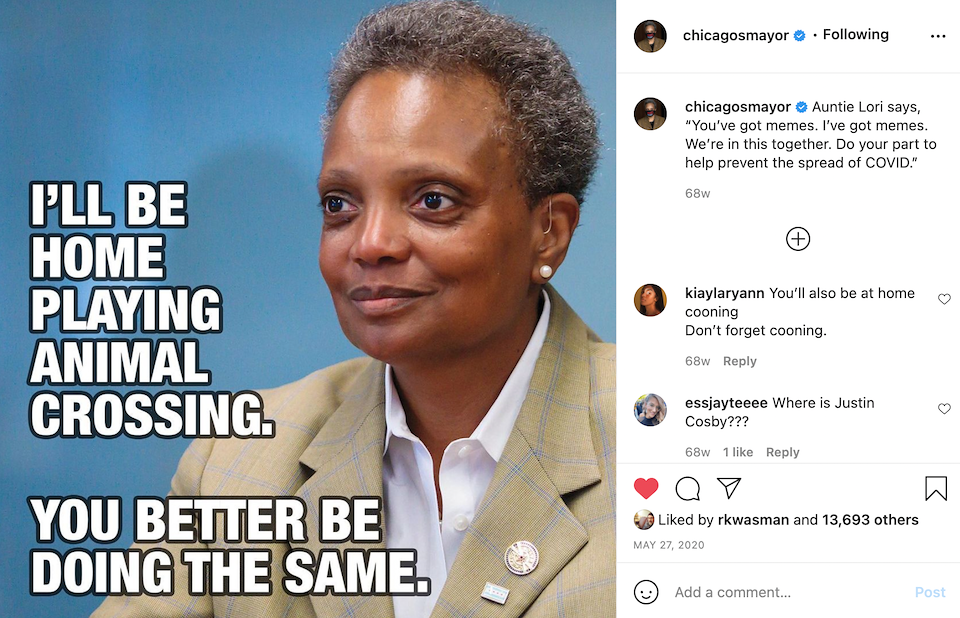Screen dimensions: 960x618
Task: Click the Post button
Action: click(x=930, y=592)
